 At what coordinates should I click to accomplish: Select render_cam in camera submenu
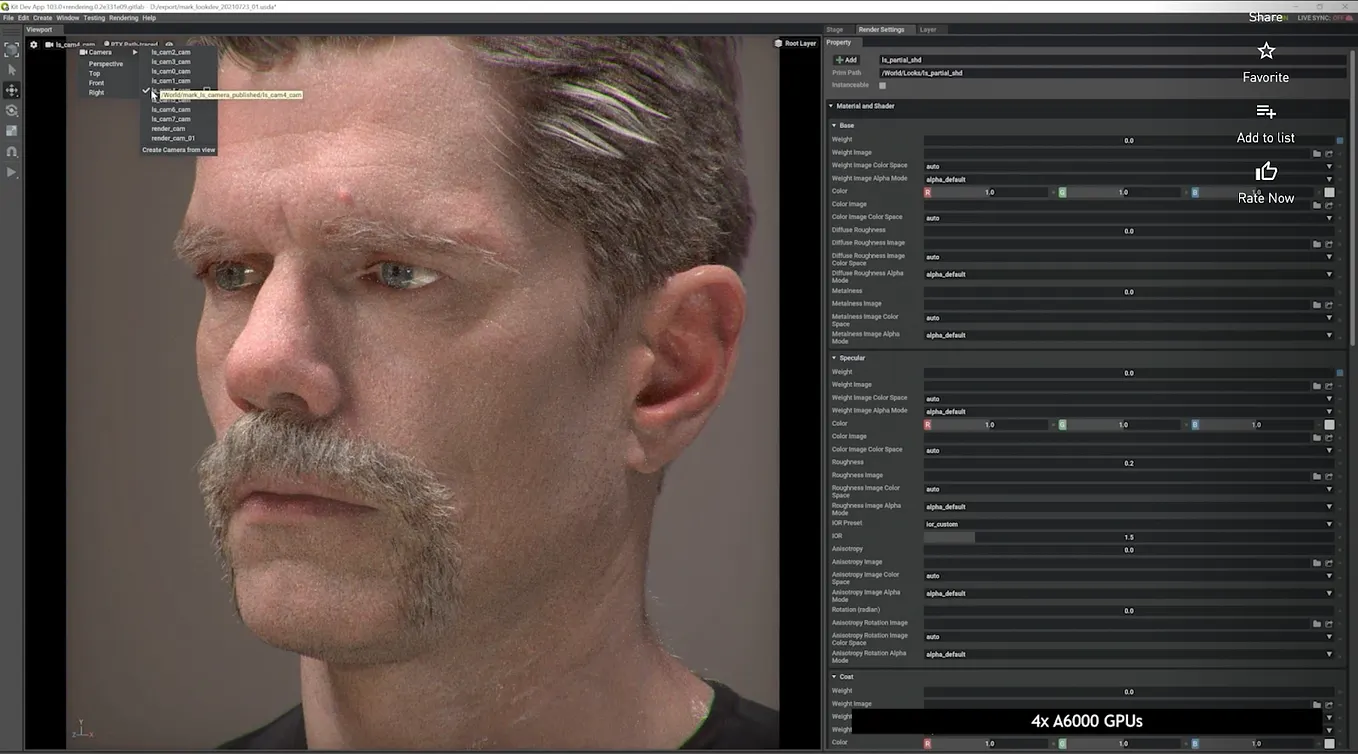(x=168, y=129)
